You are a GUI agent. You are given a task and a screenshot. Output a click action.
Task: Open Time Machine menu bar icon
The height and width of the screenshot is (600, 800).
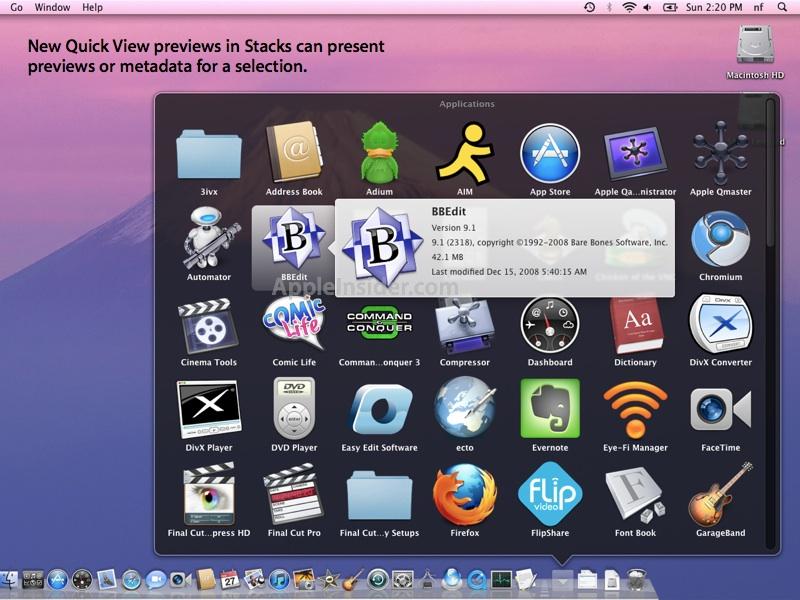[589, 7]
